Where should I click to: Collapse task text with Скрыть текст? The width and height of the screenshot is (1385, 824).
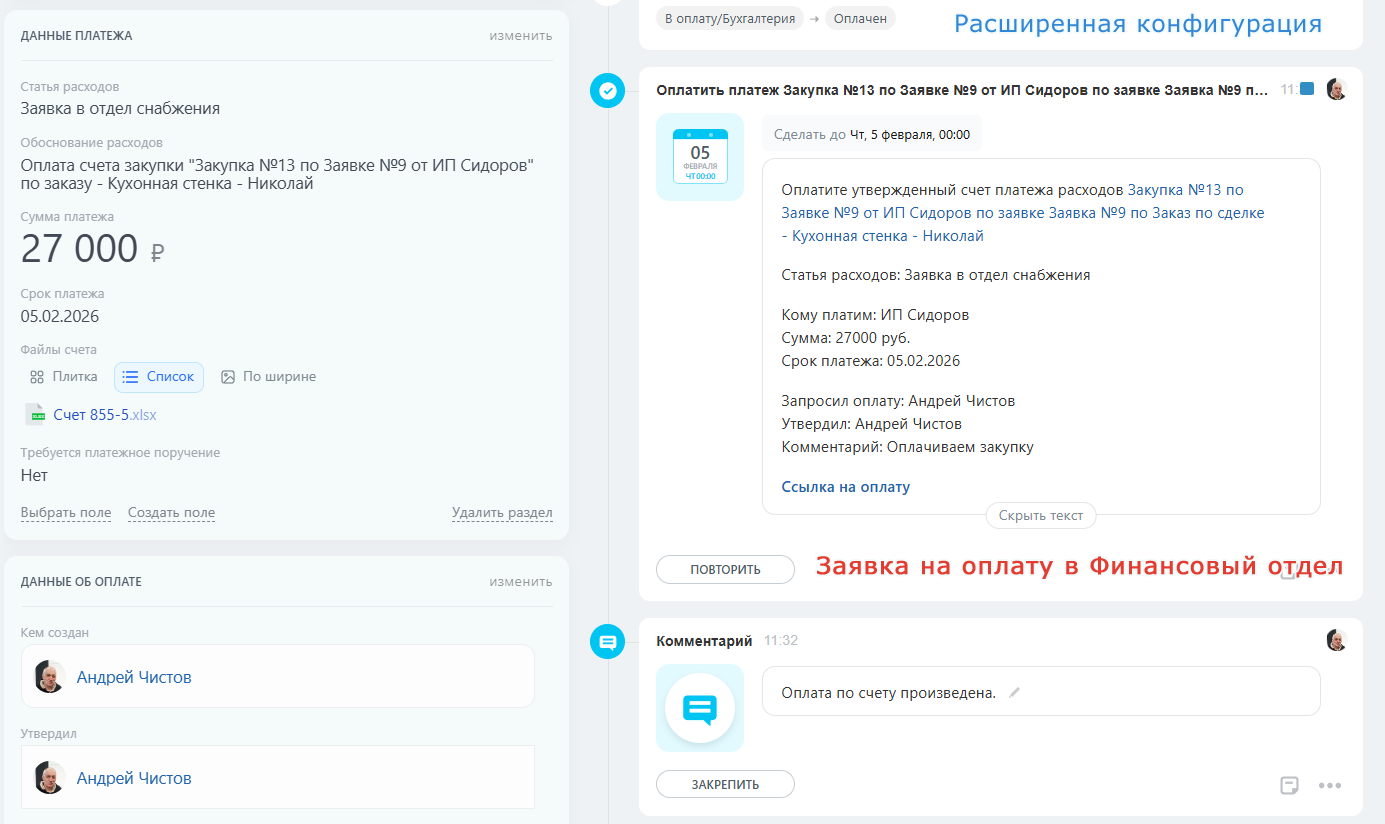pyautogui.click(x=1040, y=516)
